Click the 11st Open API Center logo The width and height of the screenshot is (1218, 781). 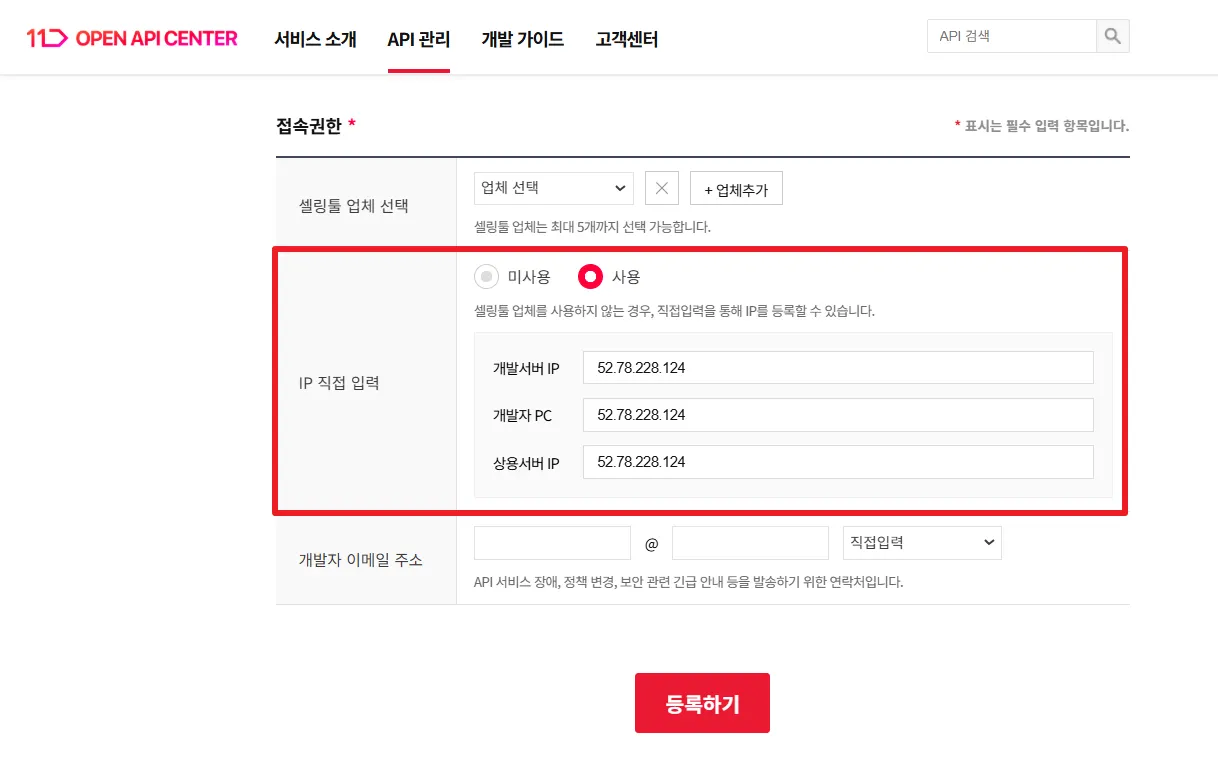(132, 38)
